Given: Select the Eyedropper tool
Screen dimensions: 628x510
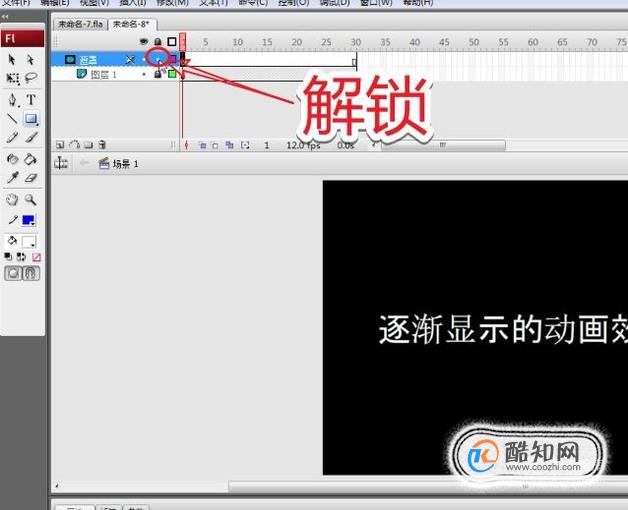Looking at the screenshot, I should click(x=12, y=177).
